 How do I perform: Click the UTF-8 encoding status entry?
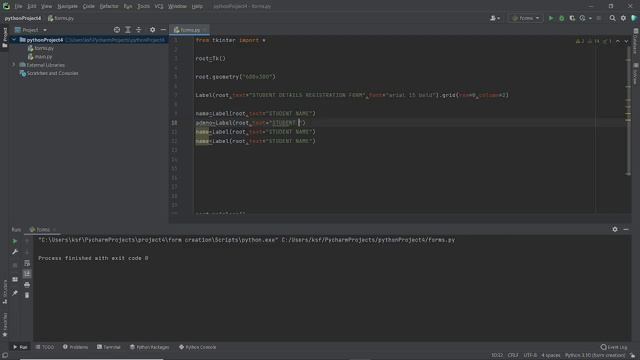[530, 356]
